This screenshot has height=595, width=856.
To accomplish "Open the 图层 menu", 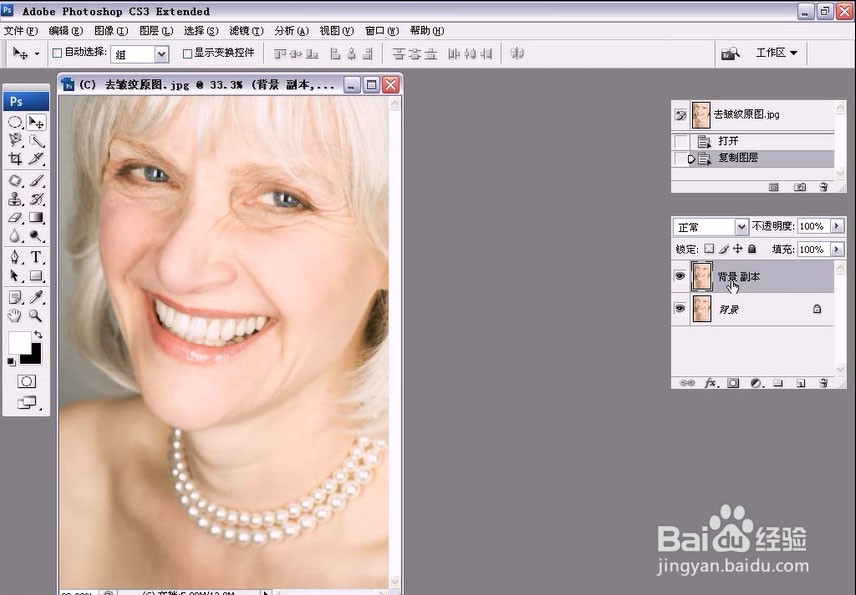I will pyautogui.click(x=156, y=31).
